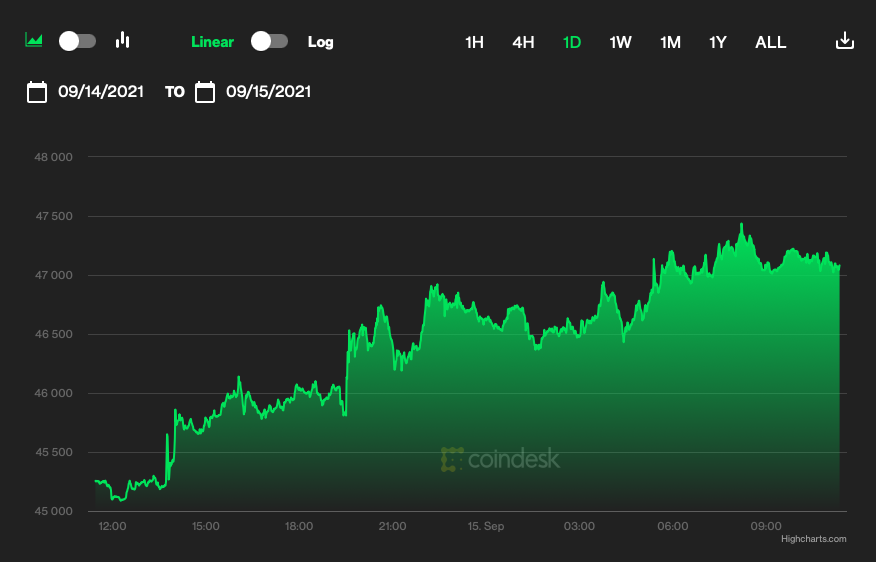Toggle chart type switch

77,41
